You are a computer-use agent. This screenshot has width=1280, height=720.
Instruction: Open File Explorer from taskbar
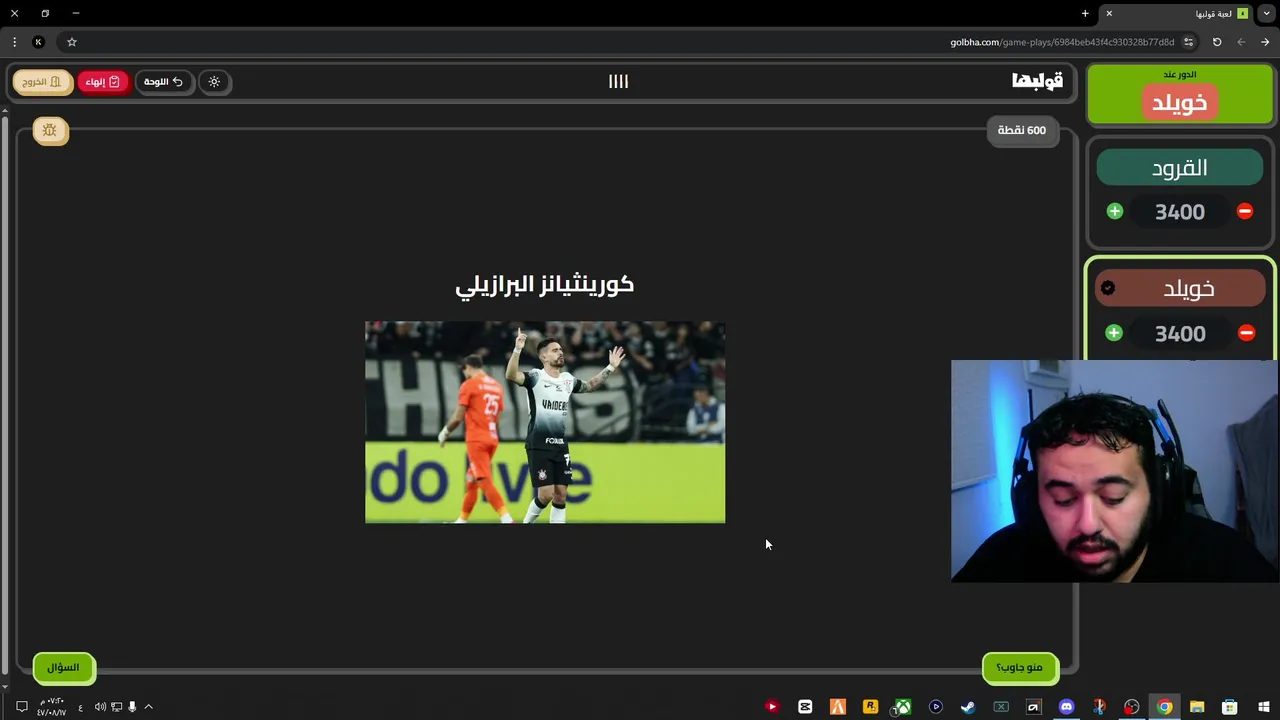[x=1197, y=707]
